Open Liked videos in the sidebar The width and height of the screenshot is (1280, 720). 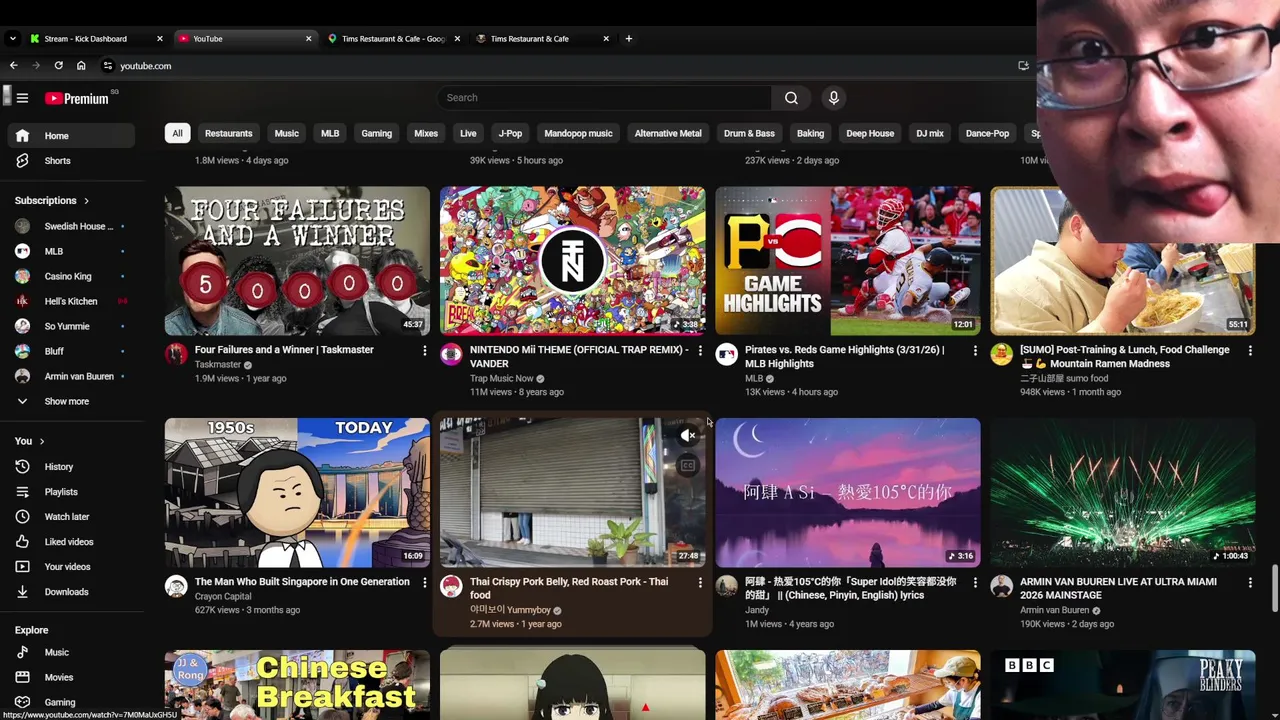click(x=71, y=542)
